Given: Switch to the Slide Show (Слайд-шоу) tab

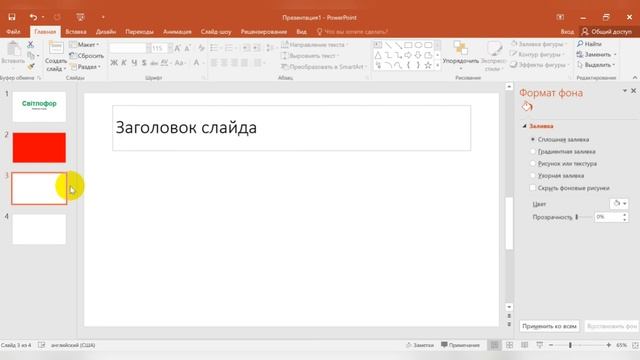Looking at the screenshot, I should pos(216,31).
